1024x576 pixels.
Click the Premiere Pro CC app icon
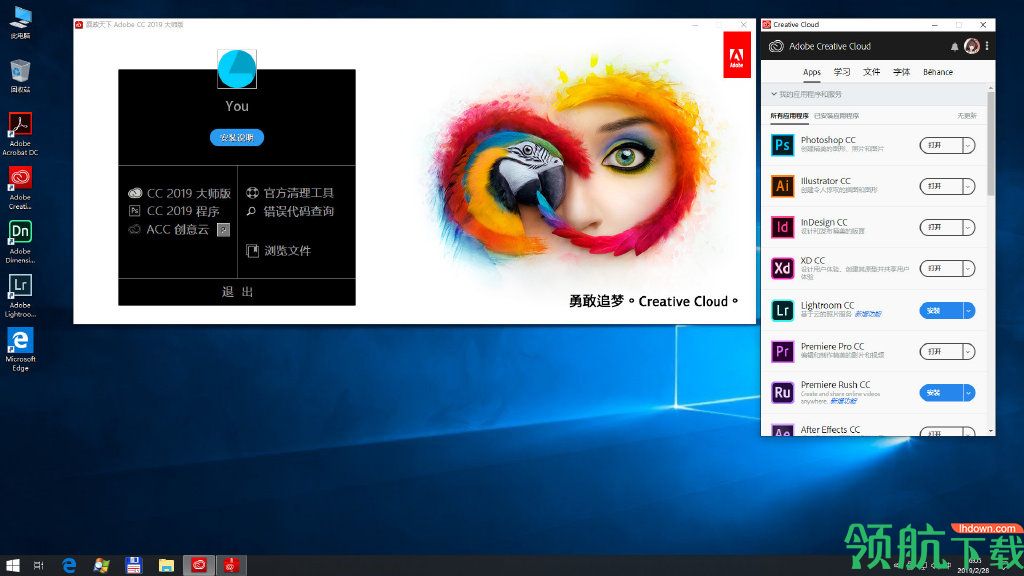pyautogui.click(x=782, y=351)
